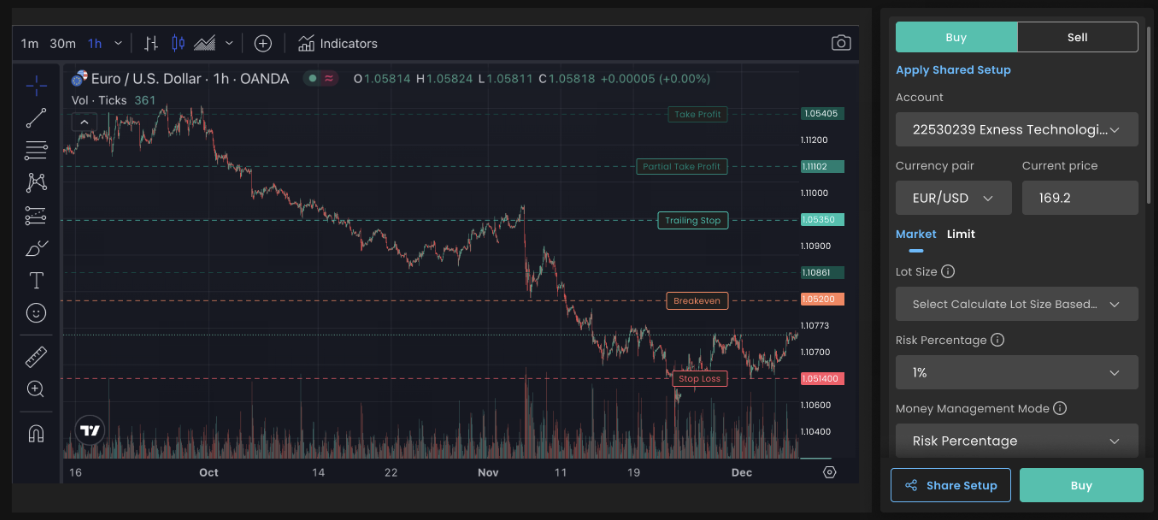Collapse the indicator legend arrow

(x=84, y=122)
